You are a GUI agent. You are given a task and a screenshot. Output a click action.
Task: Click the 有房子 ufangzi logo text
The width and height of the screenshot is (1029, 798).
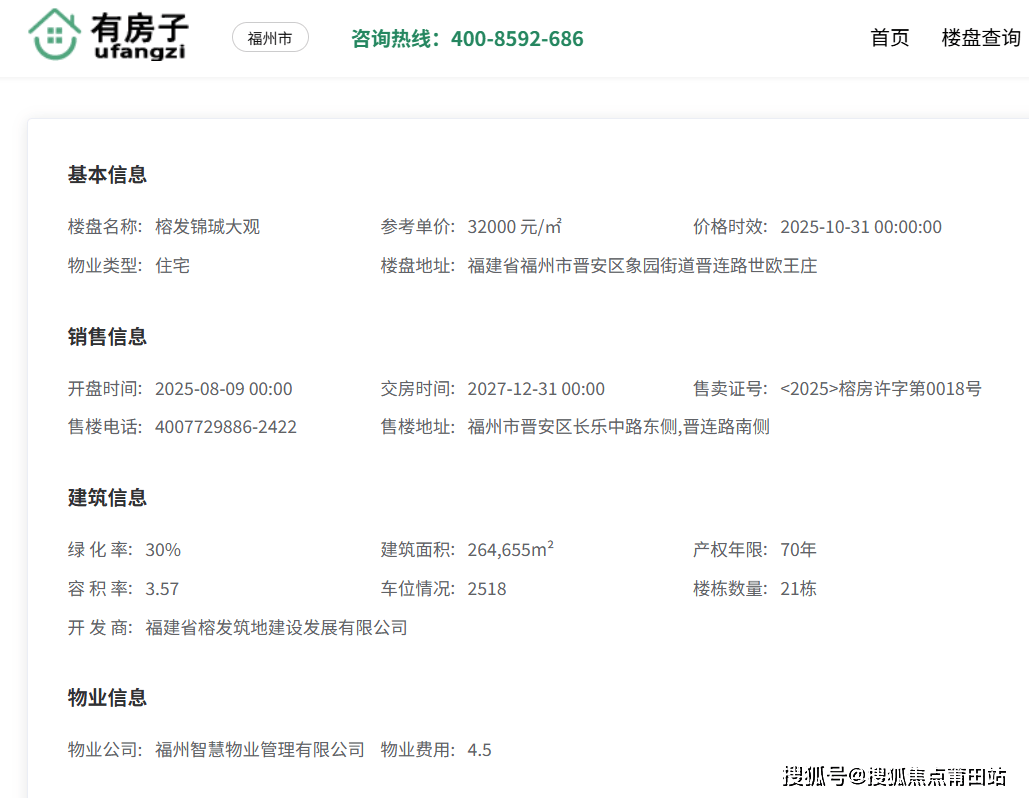pos(139,37)
